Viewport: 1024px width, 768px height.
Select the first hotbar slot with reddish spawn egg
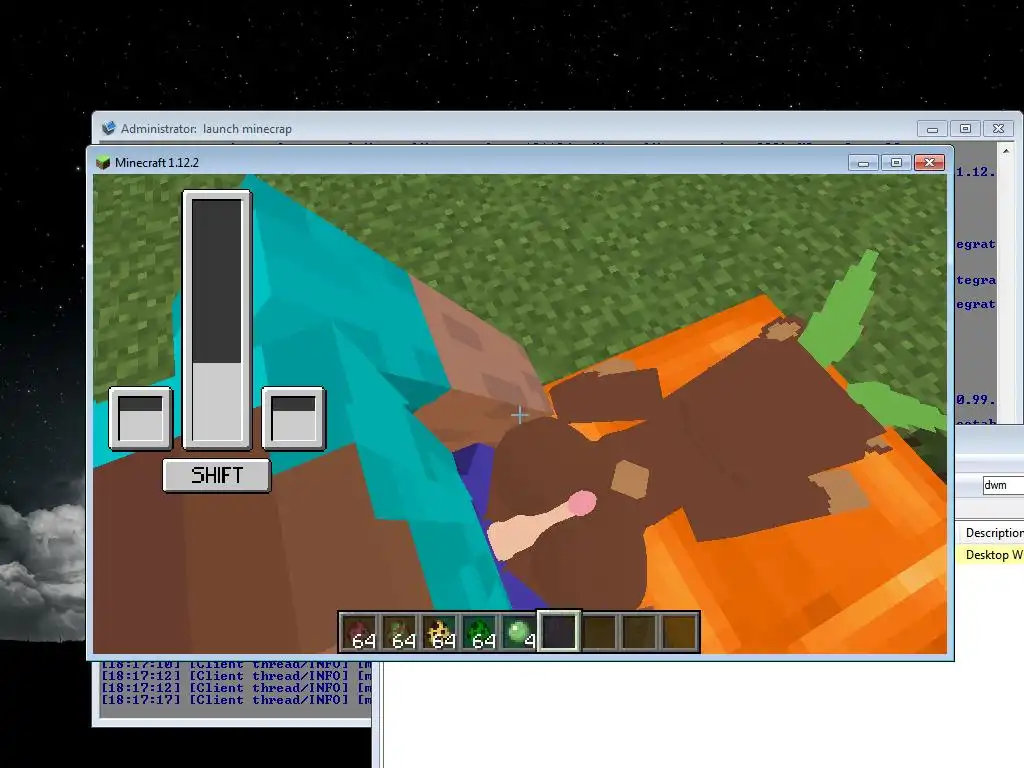[x=360, y=632]
